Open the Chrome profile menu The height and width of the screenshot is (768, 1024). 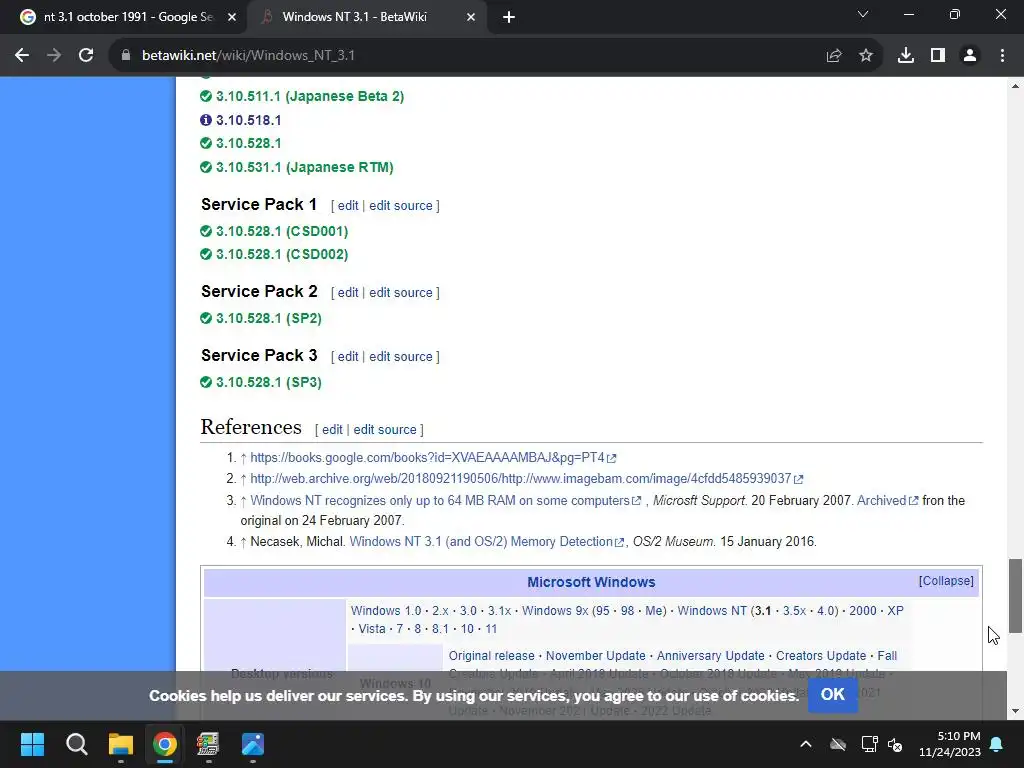click(x=970, y=56)
